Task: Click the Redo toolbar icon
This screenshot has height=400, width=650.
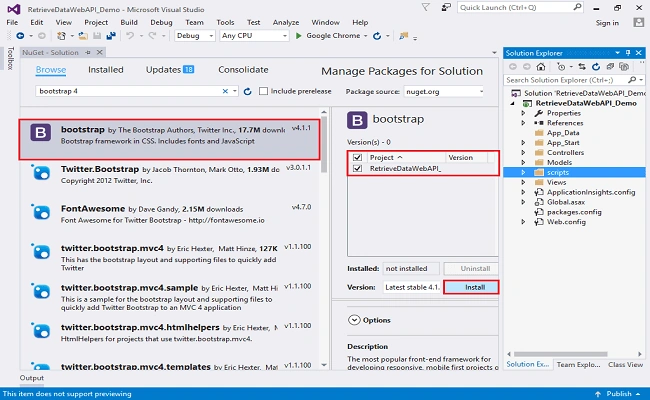Action: [153, 36]
